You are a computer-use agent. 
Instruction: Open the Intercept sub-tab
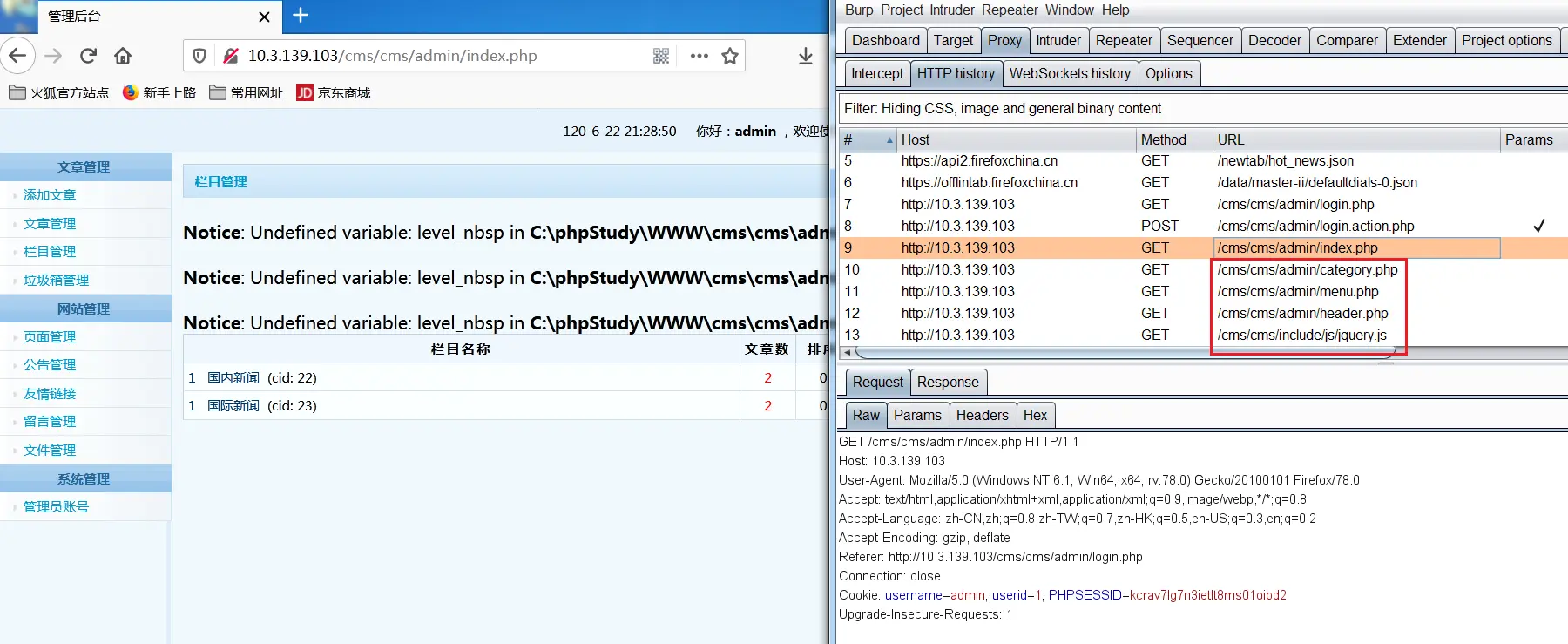pos(877,74)
